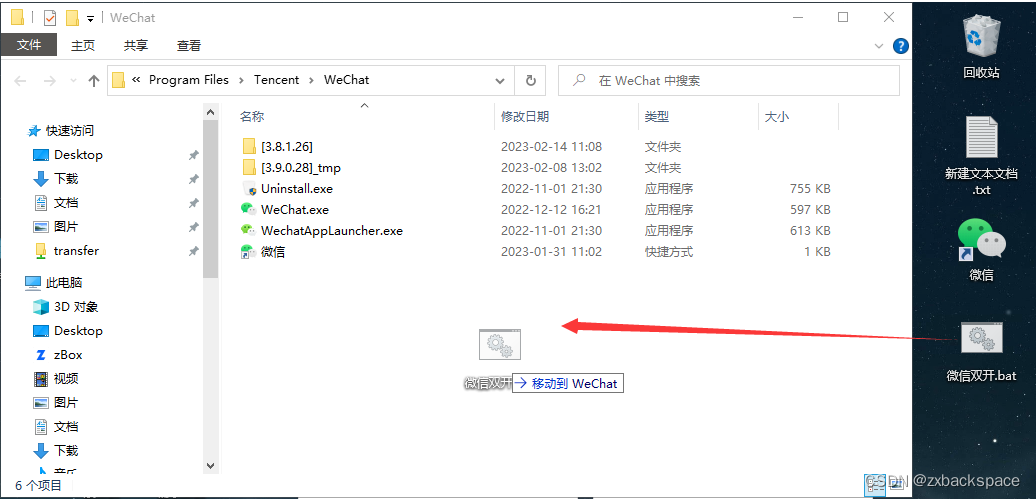Screen dimensions: 1036x499
Task: Open Desktop under 此电脑
Action: point(68,330)
